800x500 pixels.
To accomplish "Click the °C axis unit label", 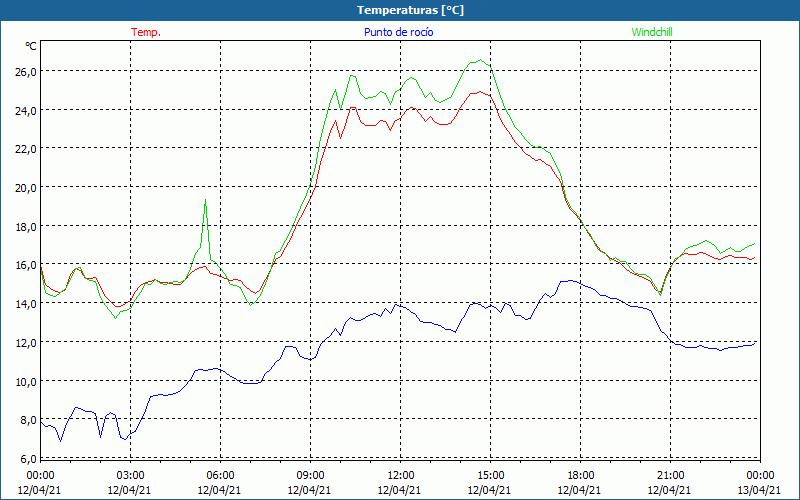I will [31, 46].
